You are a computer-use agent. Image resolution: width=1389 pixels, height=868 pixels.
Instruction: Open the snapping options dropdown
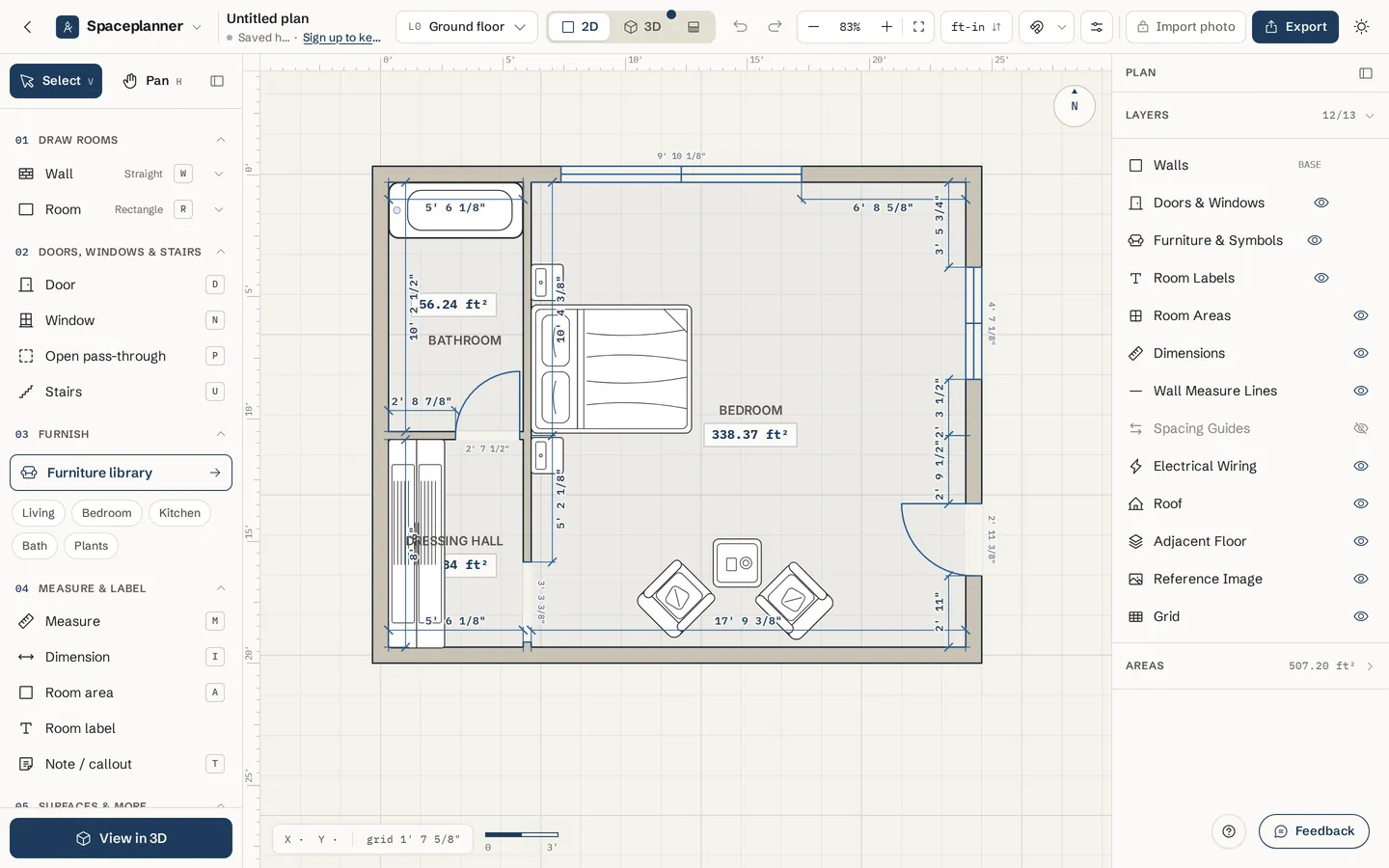tap(1062, 27)
